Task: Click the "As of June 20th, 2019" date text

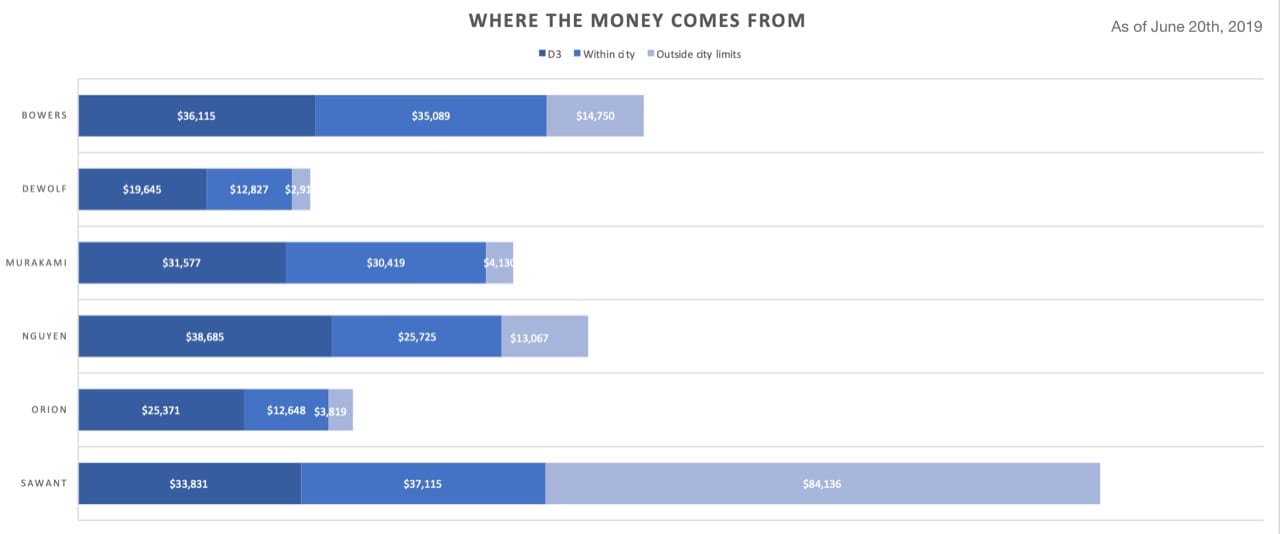Action: tap(1186, 27)
